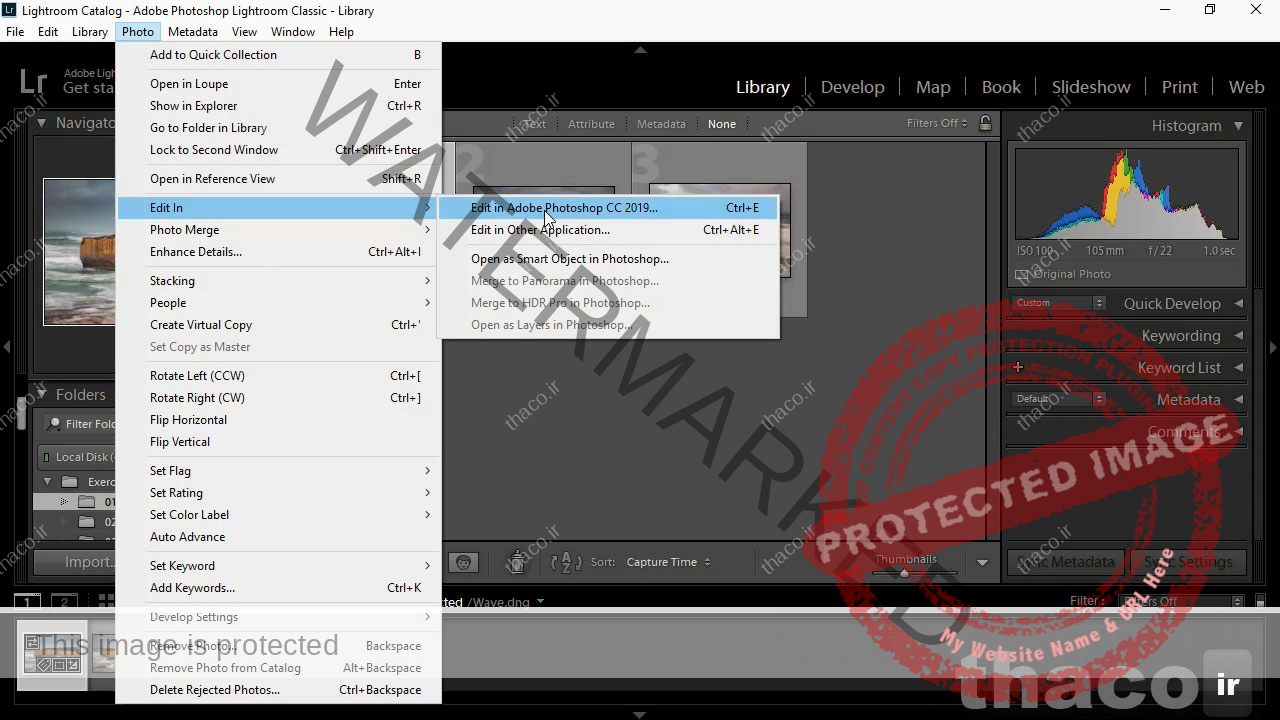Open the Wave.dng filmstrip source dropdown
1280x720 pixels.
540,602
